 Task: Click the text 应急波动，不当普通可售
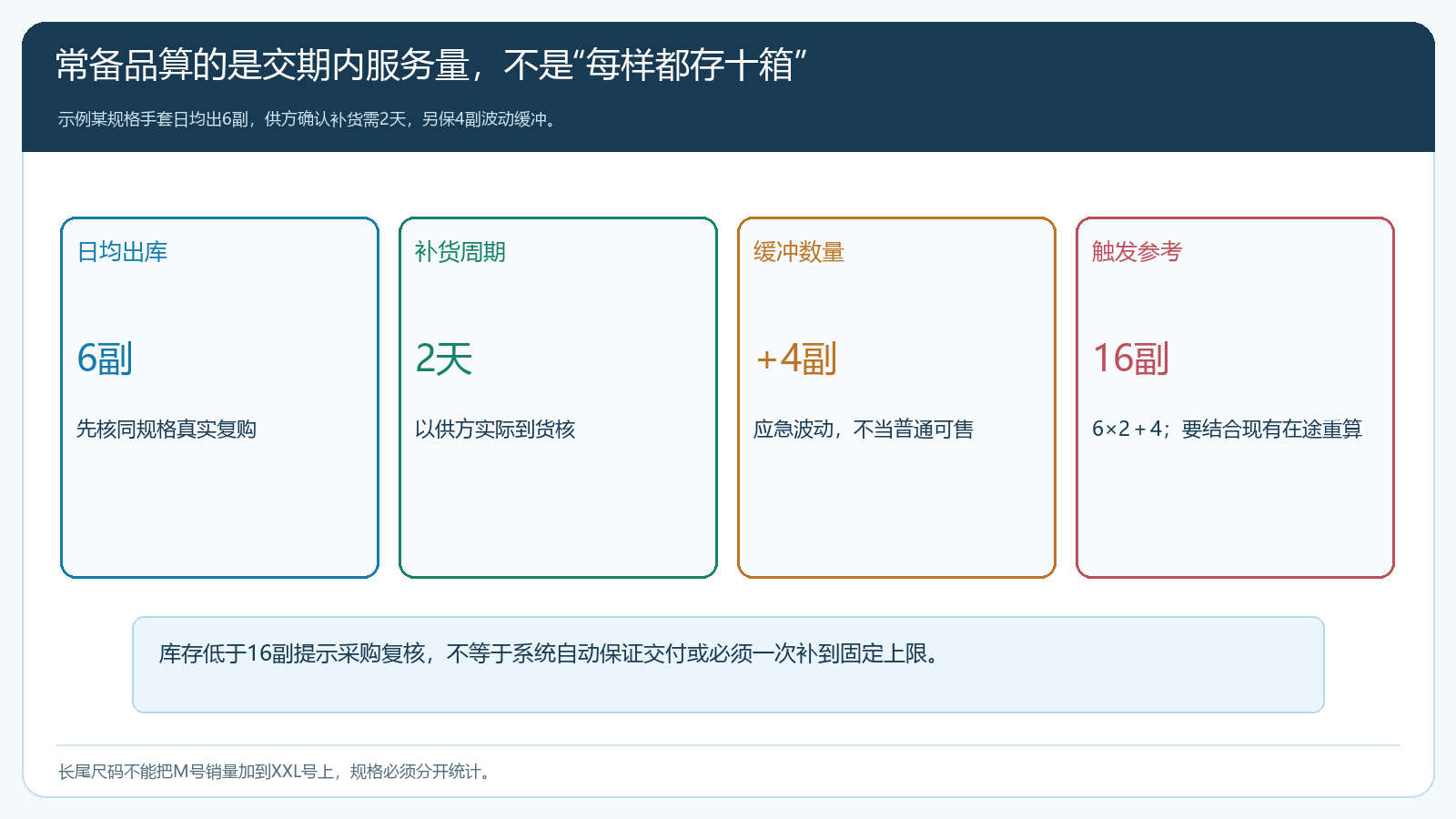click(x=864, y=429)
